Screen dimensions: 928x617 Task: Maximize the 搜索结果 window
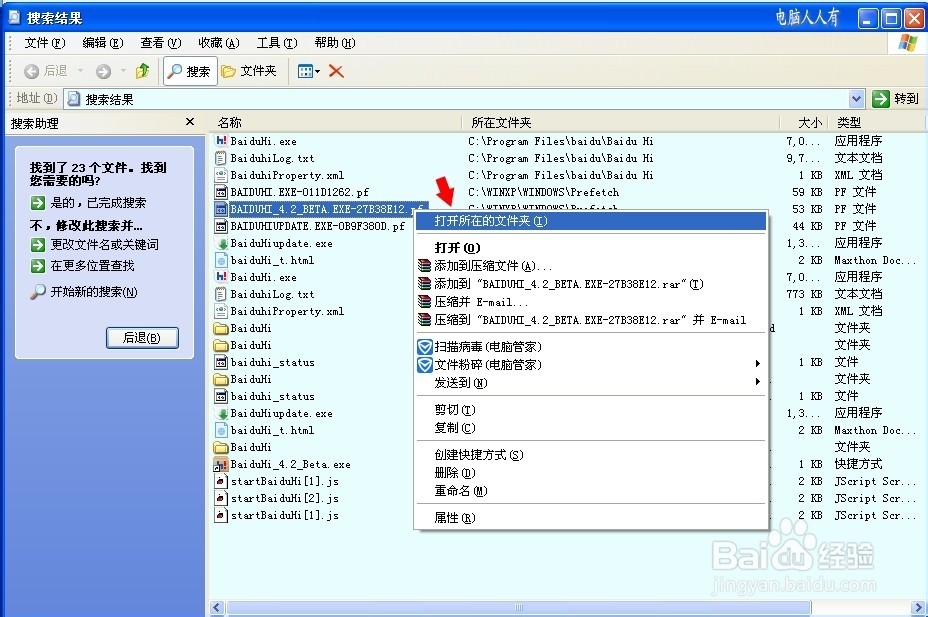[891, 18]
